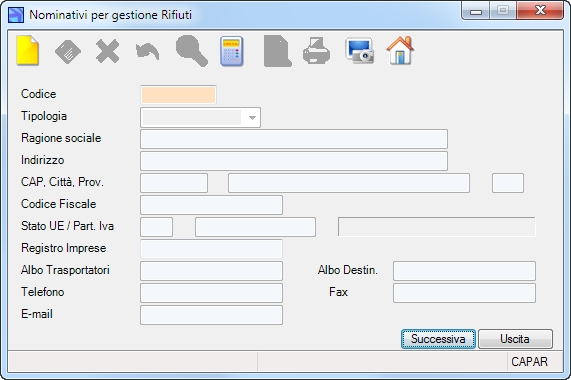
Task: Click the gray X delete icon
Action: click(x=107, y=52)
